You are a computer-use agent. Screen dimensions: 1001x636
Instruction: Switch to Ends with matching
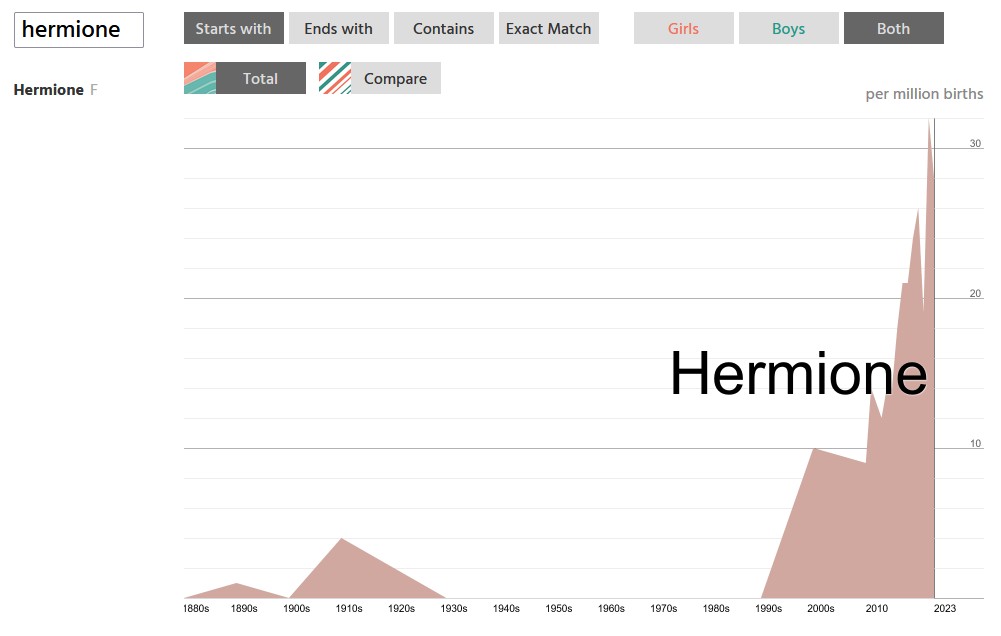point(339,29)
